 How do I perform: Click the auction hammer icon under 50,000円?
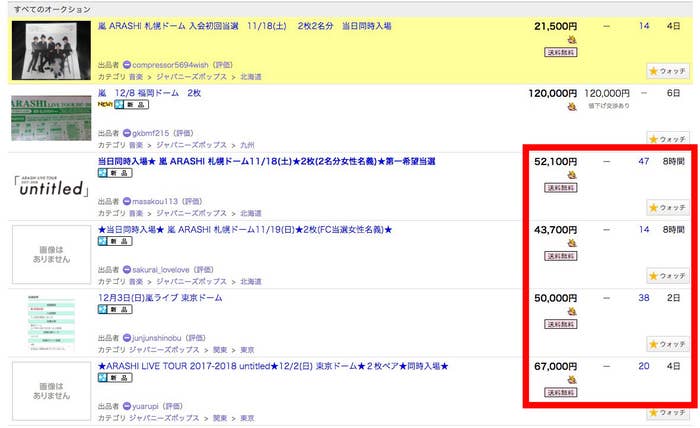[x=571, y=311]
